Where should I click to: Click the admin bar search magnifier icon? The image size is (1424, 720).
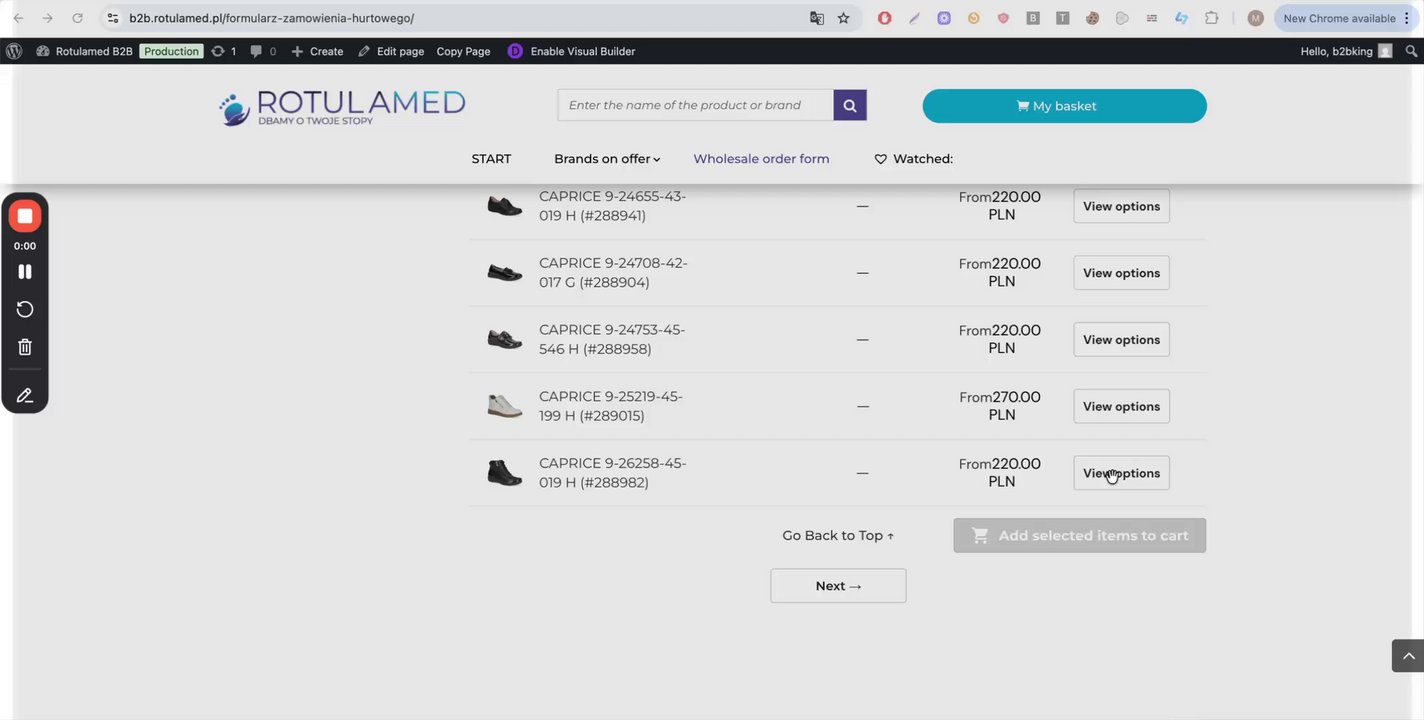pos(1411,51)
